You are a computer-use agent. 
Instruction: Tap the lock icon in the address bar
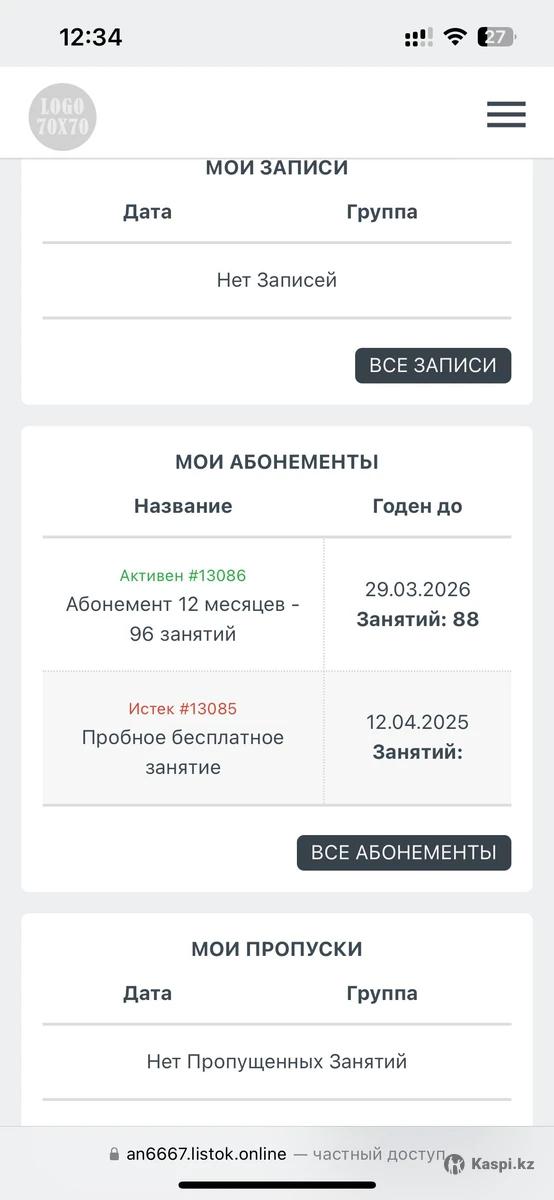(x=114, y=1154)
